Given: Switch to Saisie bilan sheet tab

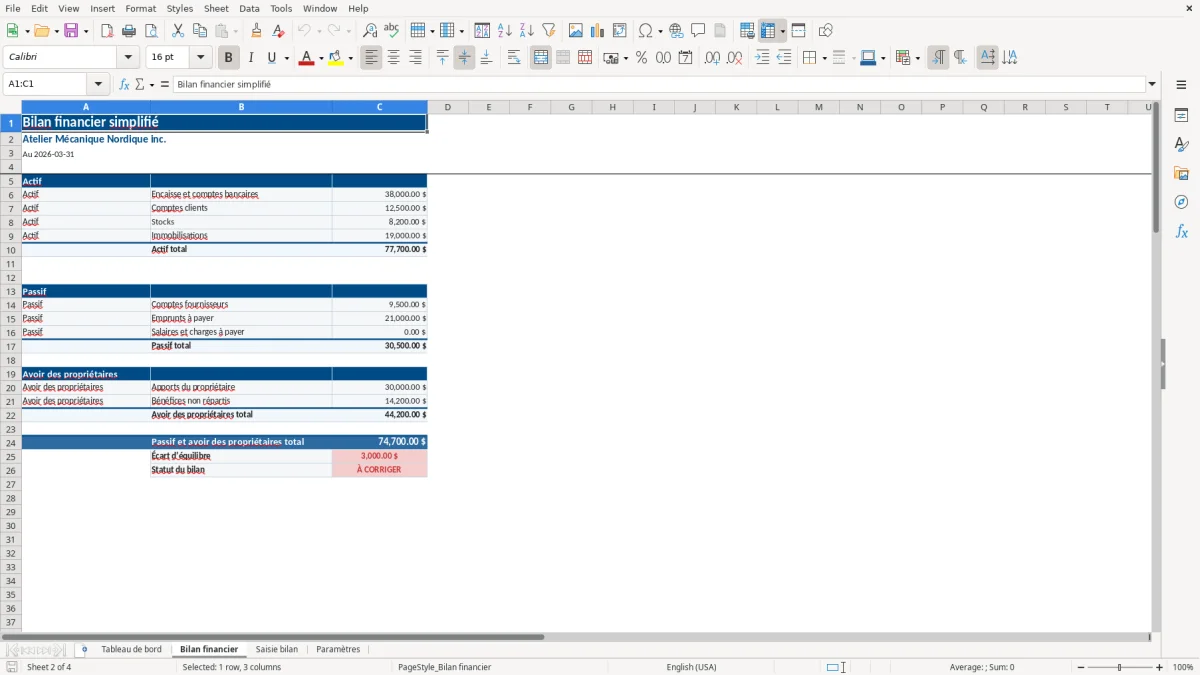Looking at the screenshot, I should point(277,649).
